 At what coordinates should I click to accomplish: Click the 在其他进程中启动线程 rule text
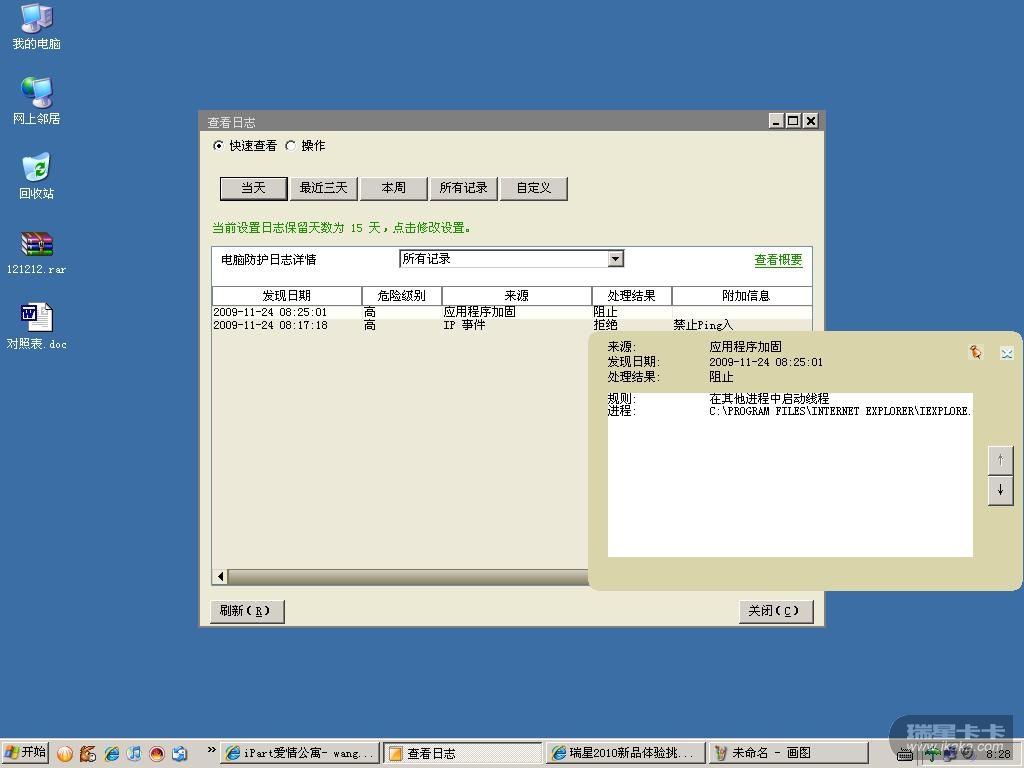pos(769,398)
